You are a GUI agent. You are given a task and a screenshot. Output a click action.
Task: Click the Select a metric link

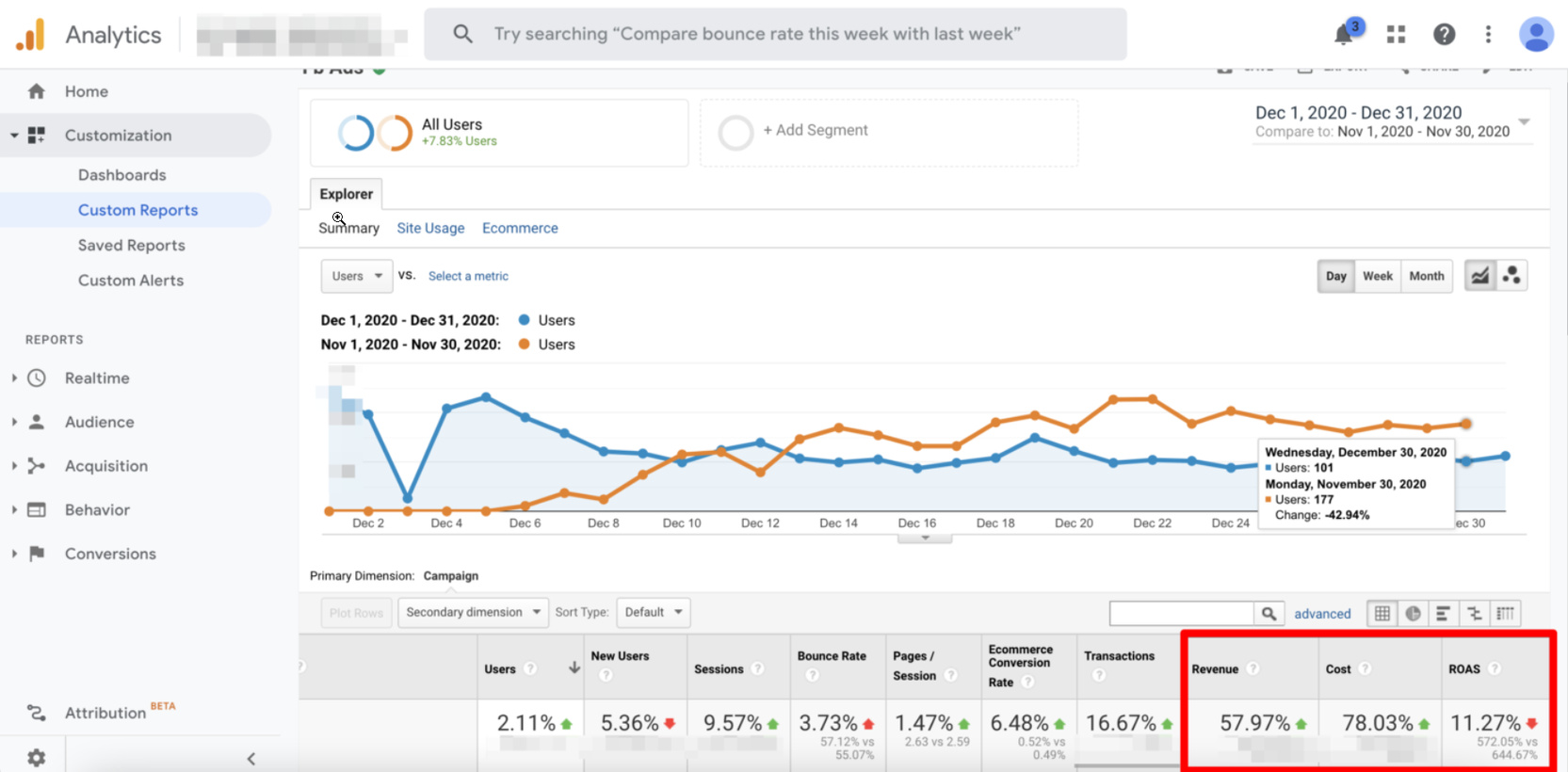468,276
